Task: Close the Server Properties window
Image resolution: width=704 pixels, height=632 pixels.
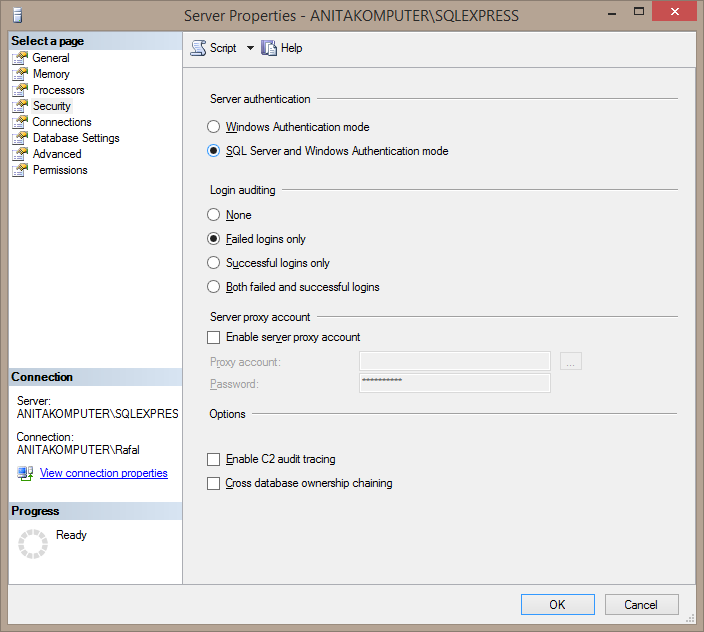Action: [x=674, y=12]
